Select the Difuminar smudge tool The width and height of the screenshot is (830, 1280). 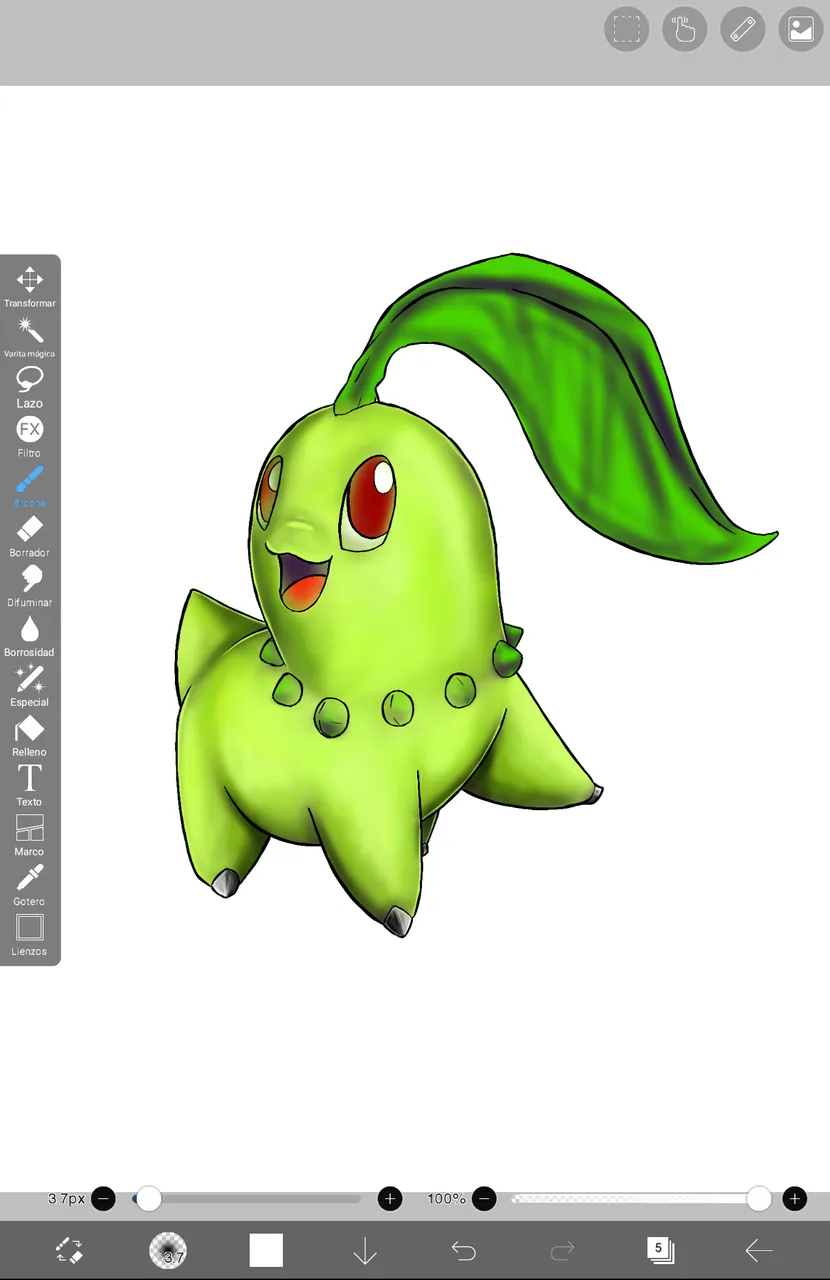click(x=30, y=586)
